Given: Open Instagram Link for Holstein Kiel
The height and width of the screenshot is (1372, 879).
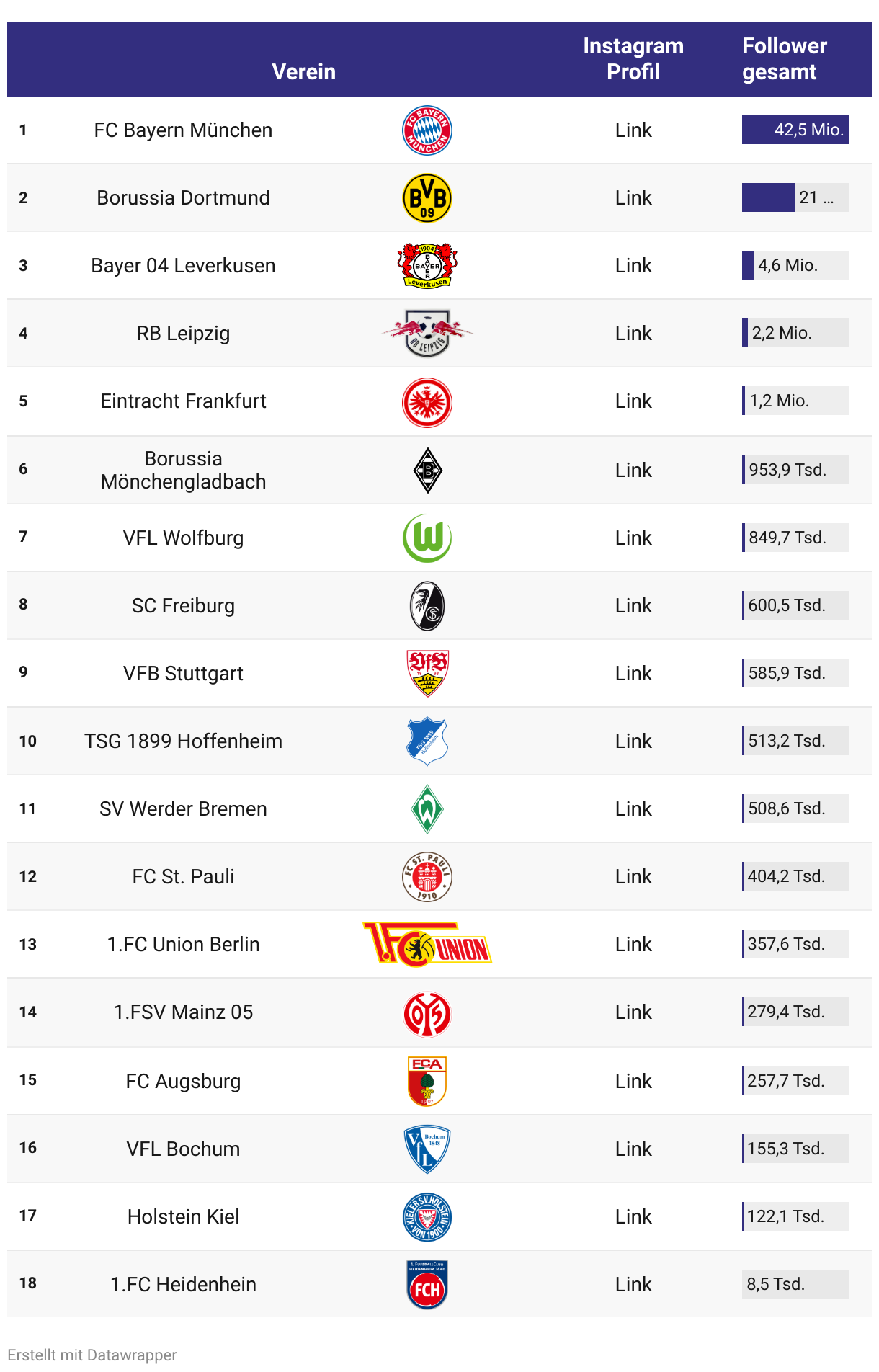Looking at the screenshot, I should coord(633,1217).
